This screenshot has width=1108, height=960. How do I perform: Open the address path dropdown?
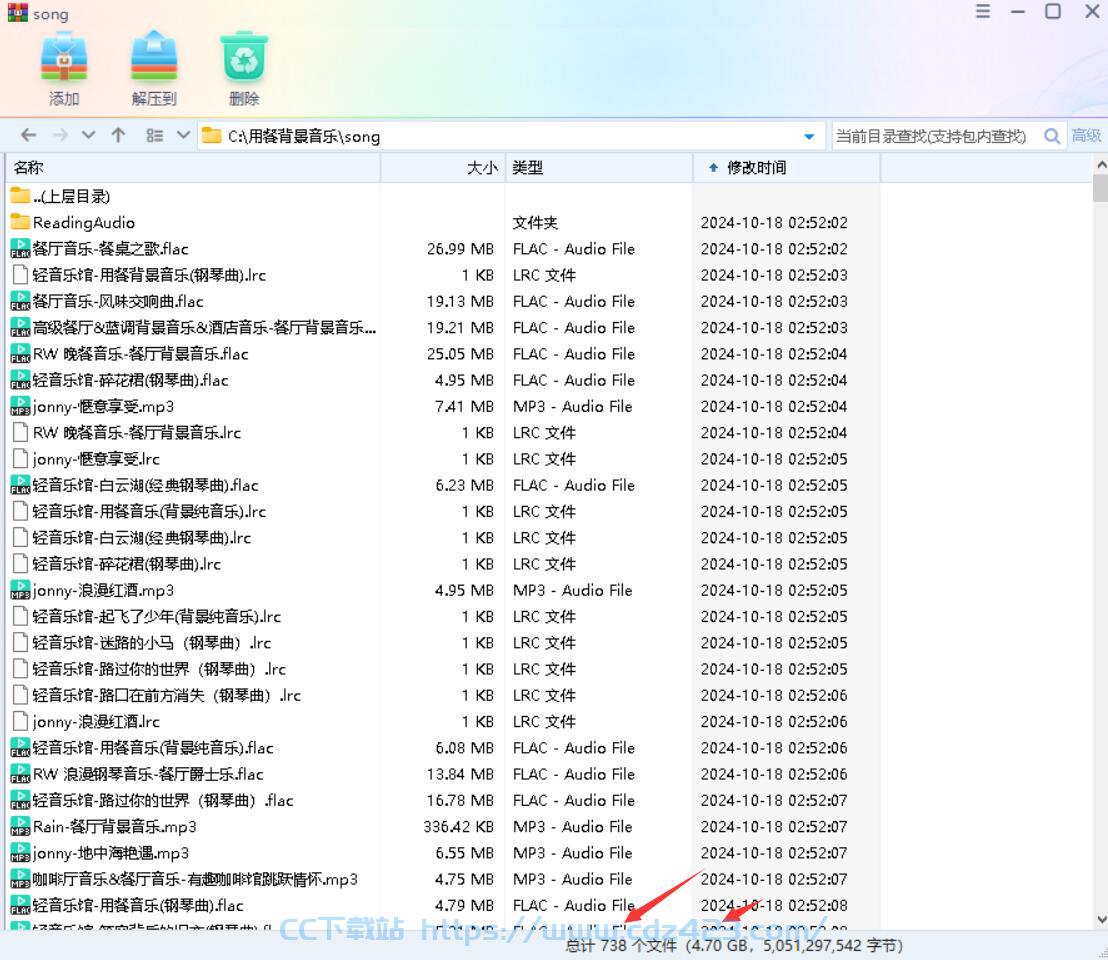809,136
